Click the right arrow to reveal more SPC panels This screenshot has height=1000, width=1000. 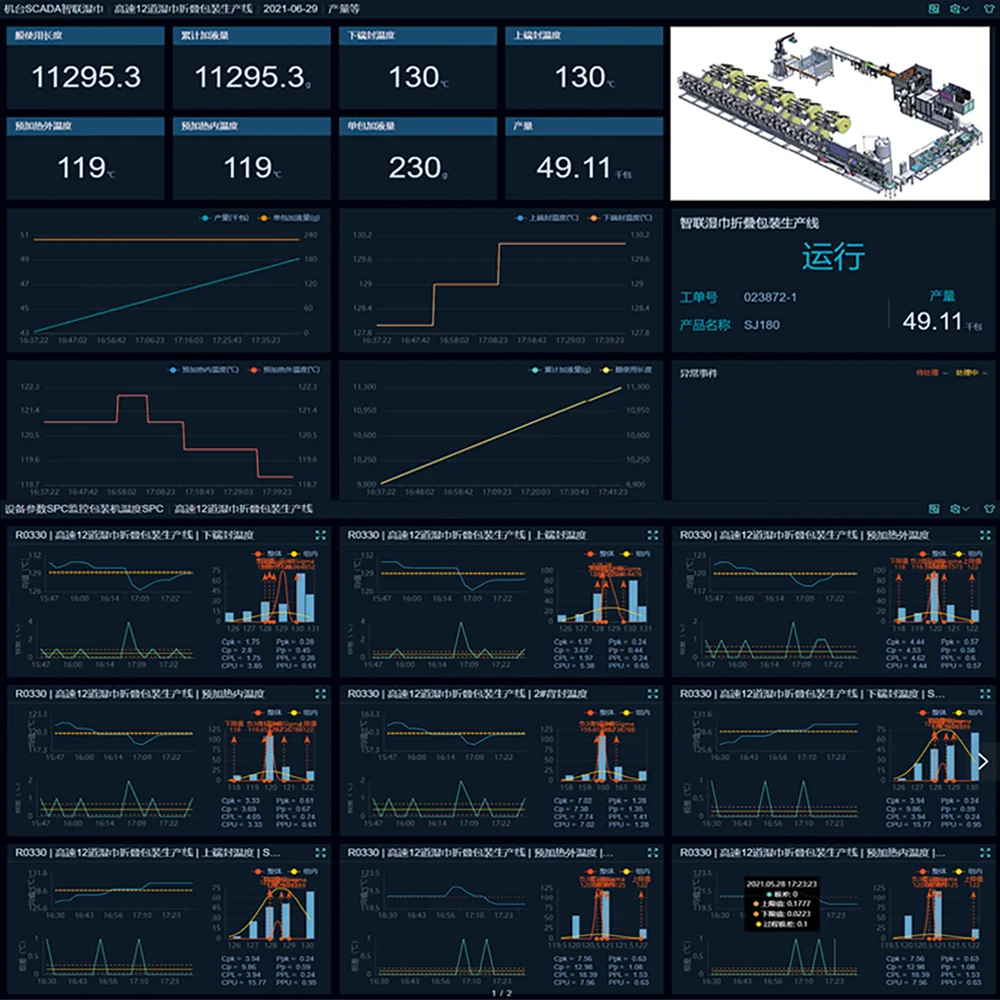click(984, 762)
